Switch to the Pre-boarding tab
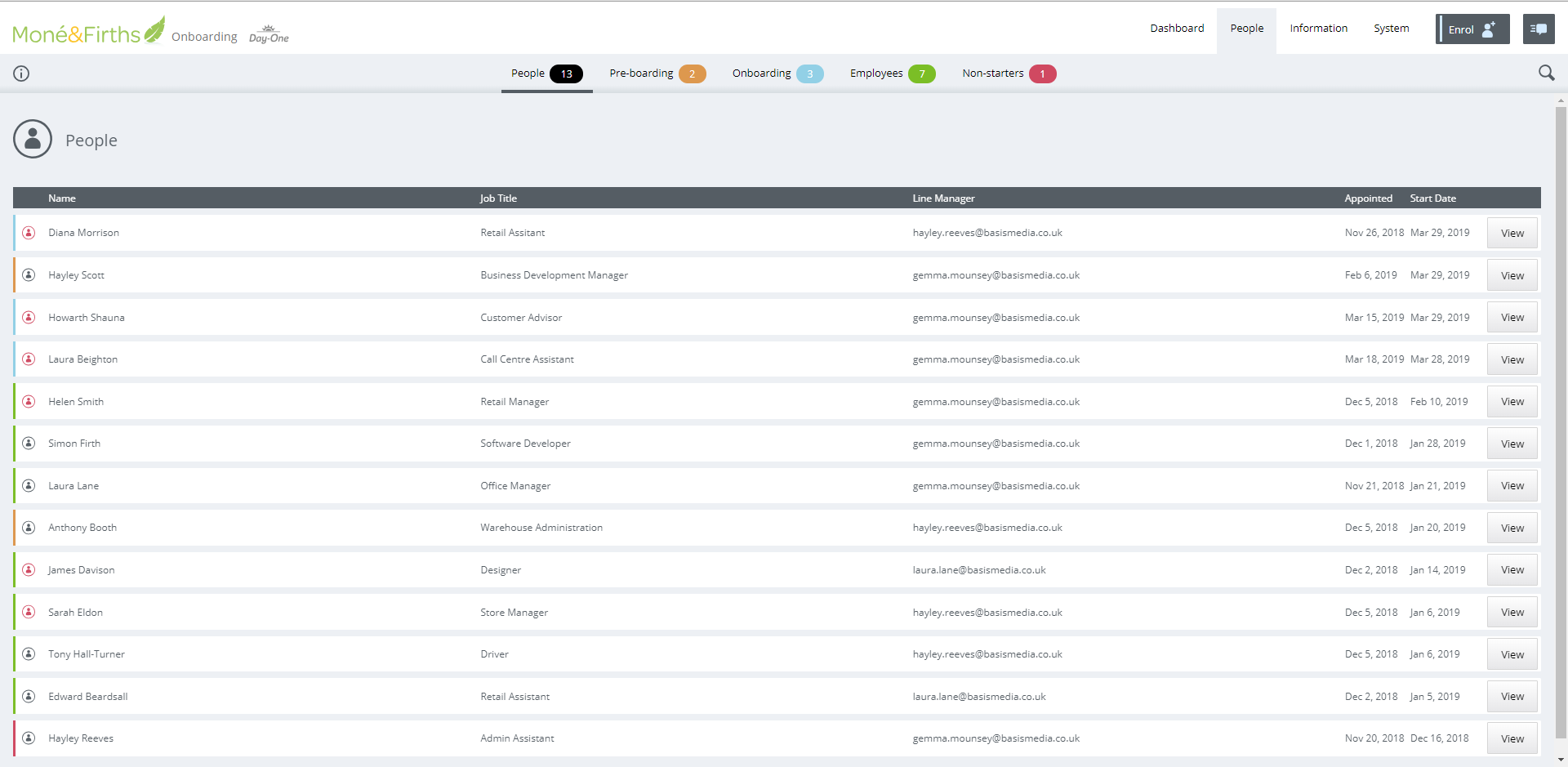The width and height of the screenshot is (1568, 767). (657, 74)
